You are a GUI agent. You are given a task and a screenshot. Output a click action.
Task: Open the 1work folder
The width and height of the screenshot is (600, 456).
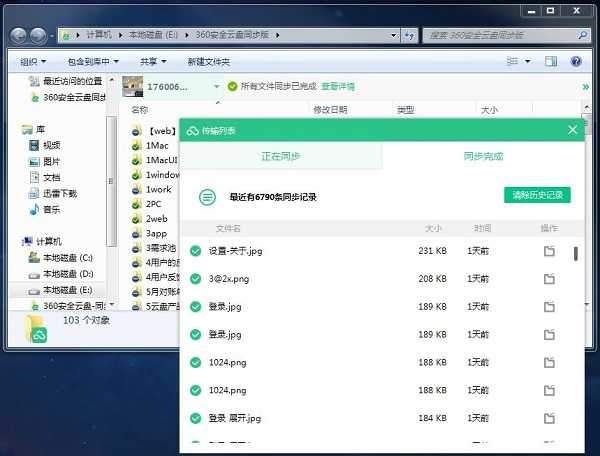coord(152,189)
